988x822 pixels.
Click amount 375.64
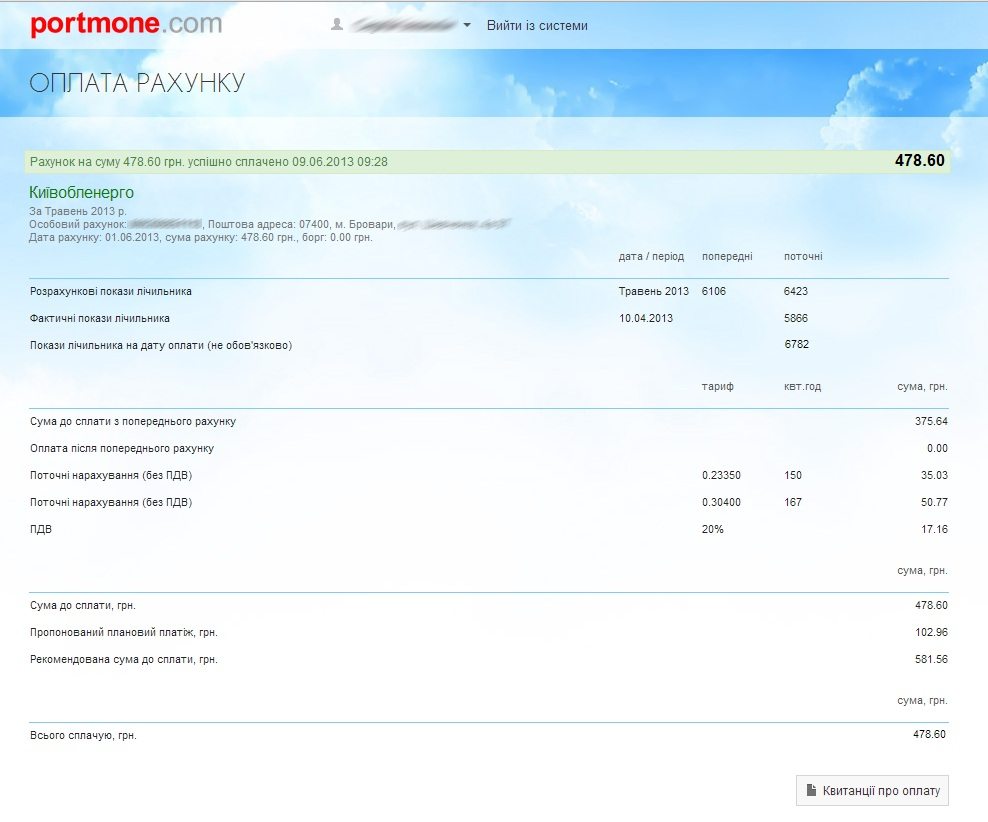click(x=931, y=421)
